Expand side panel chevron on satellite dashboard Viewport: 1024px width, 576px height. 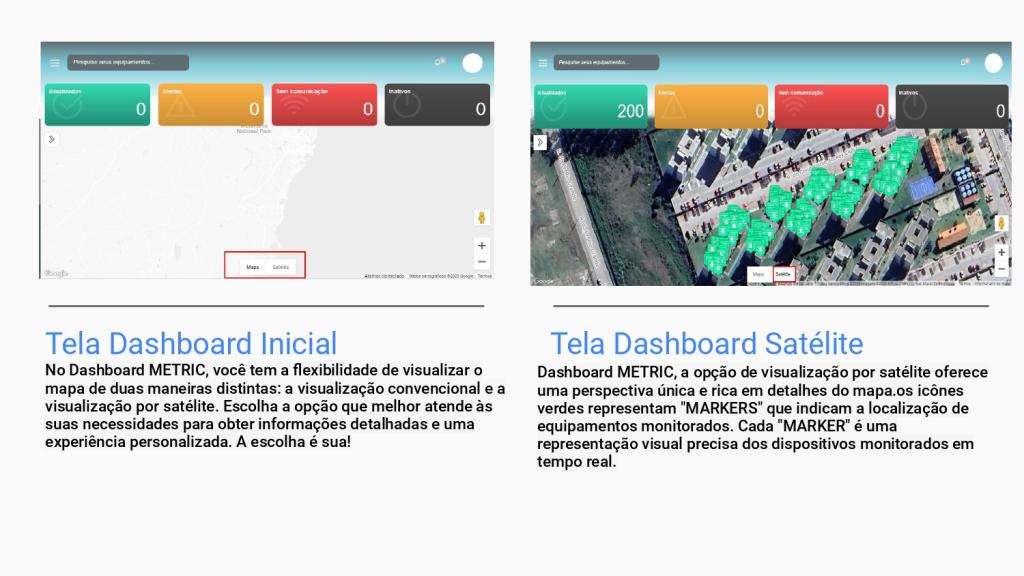(x=540, y=143)
